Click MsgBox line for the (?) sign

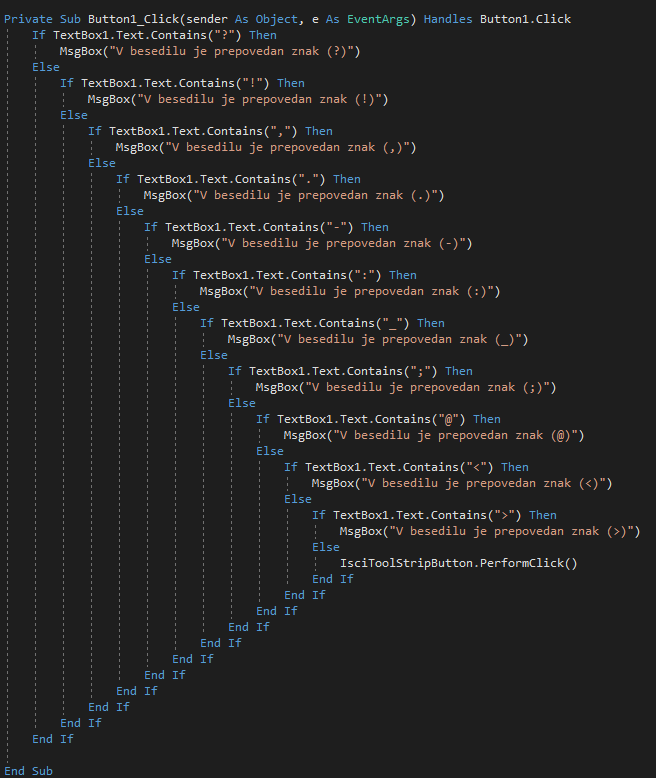[209, 51]
